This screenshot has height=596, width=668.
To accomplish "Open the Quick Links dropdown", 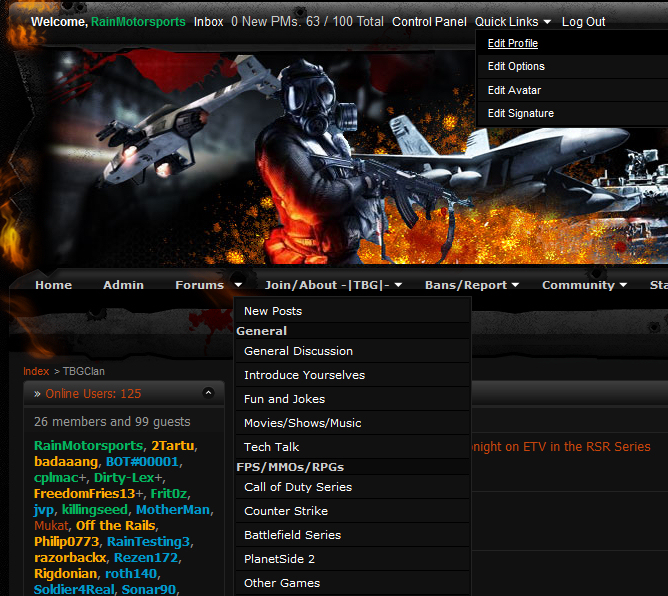I will click(x=513, y=22).
